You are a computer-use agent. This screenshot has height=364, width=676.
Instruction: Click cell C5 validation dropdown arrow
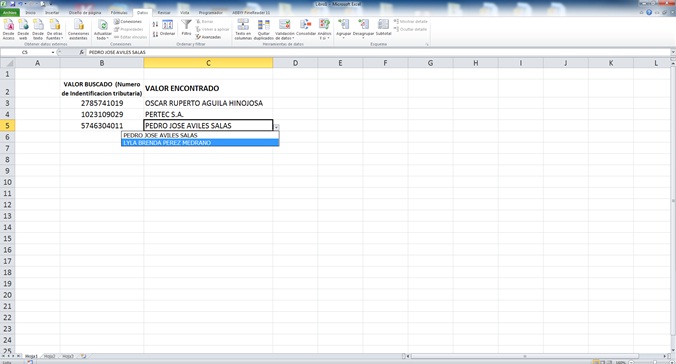click(277, 127)
